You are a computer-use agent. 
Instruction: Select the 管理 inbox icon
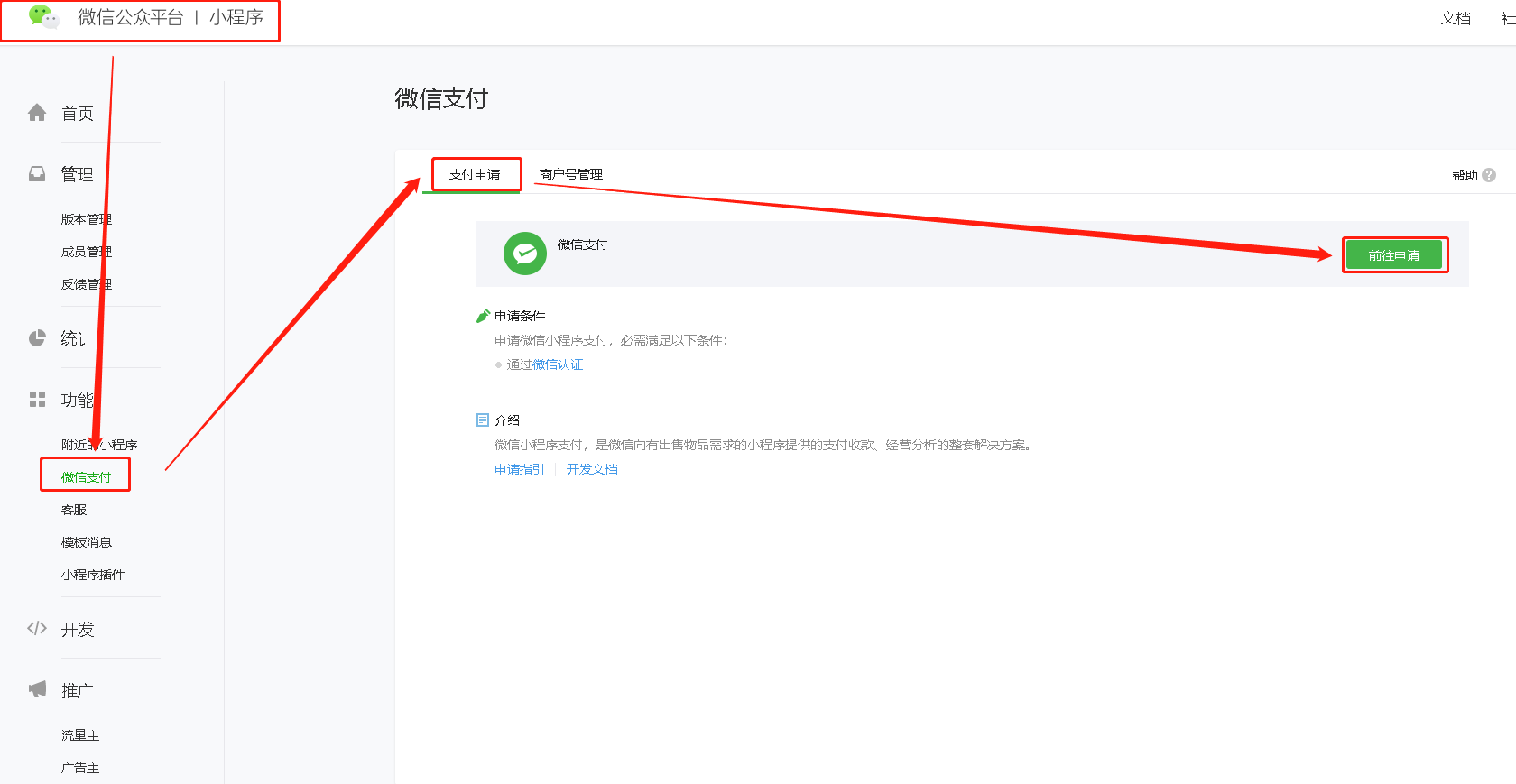pos(37,174)
